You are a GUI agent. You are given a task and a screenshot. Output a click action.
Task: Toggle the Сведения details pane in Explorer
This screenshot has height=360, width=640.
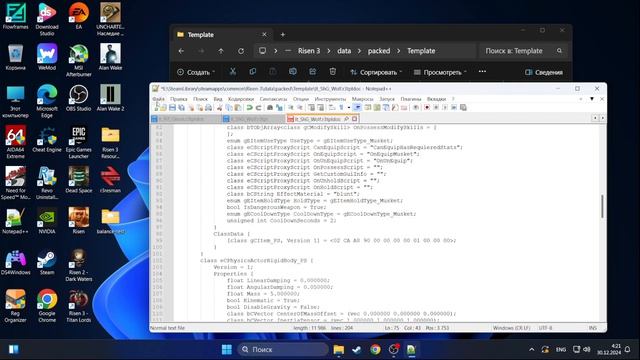coord(544,72)
